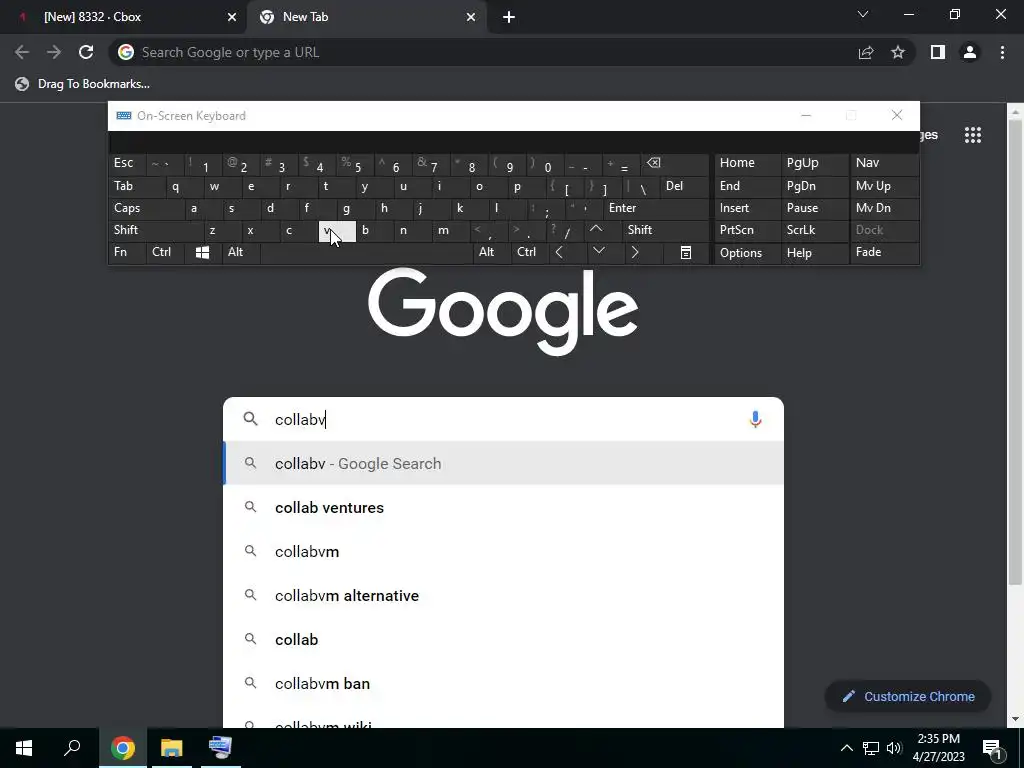Open Chrome's three-dot menu

tap(1002, 52)
